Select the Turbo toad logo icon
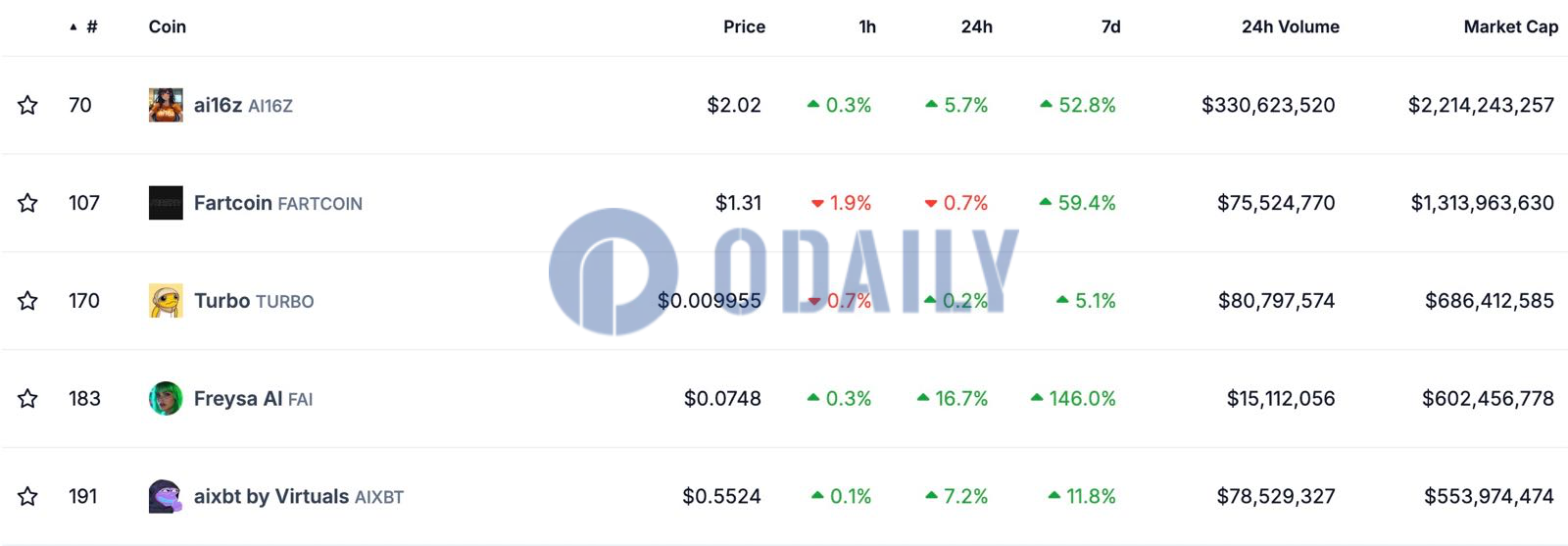 166,301
